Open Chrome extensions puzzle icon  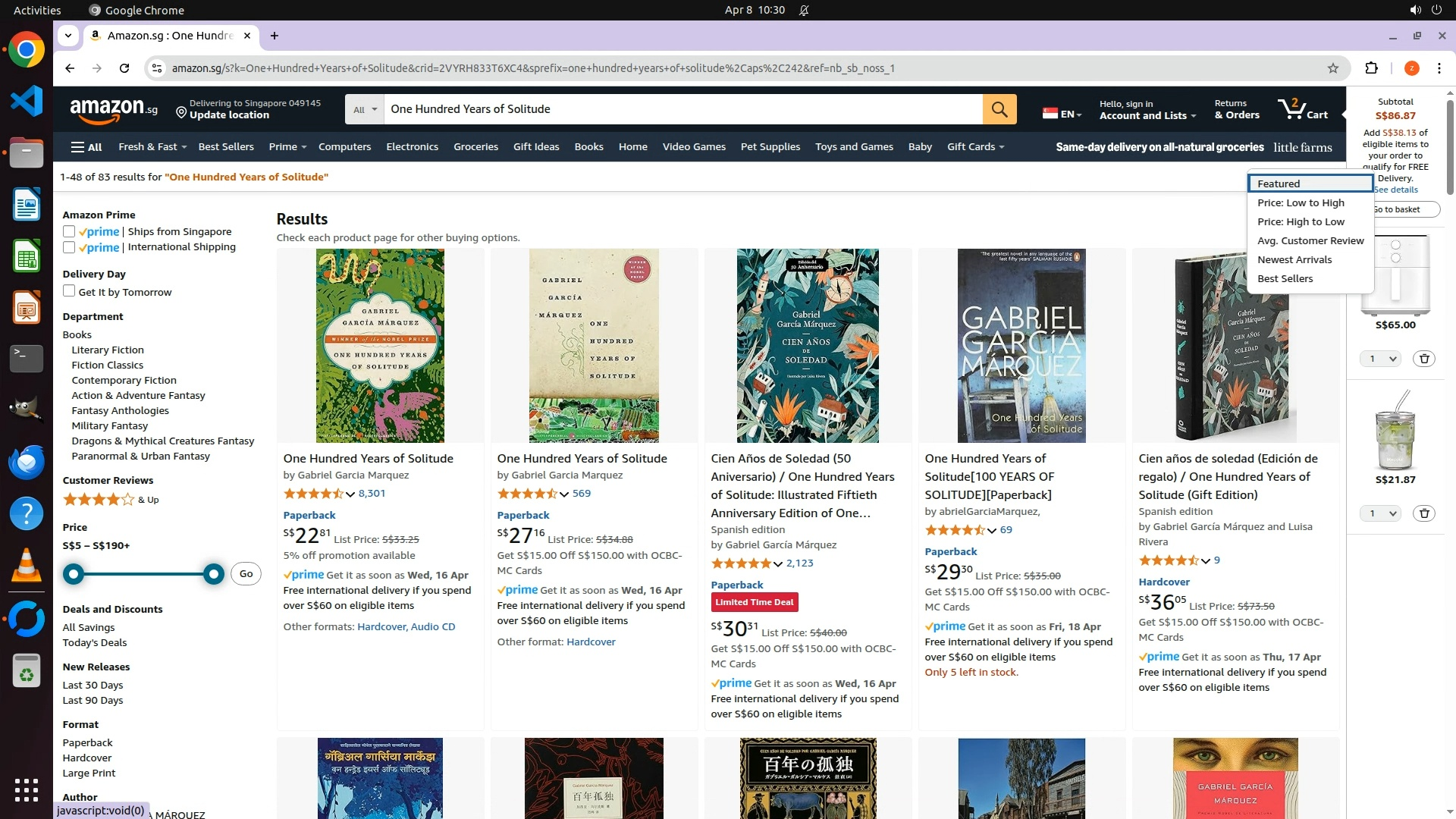(1371, 68)
